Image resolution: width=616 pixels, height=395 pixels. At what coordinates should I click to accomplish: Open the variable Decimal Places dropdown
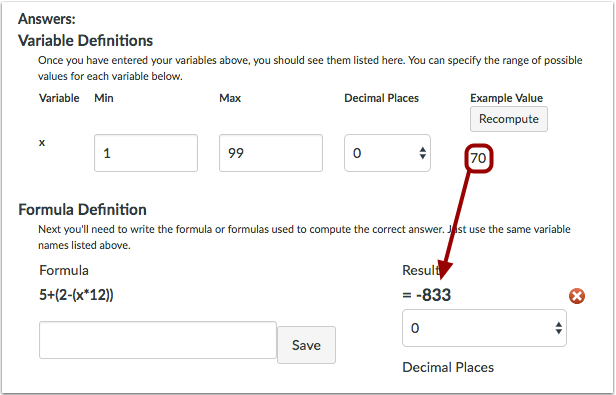click(x=387, y=153)
